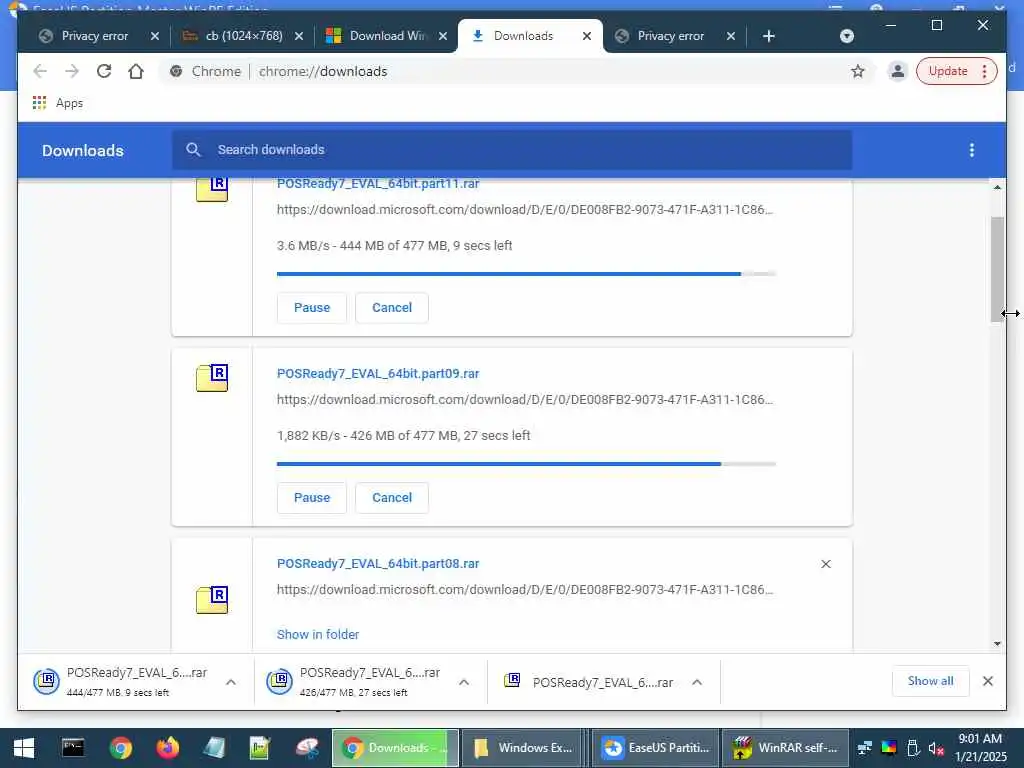
Task: Switch to the last Privacy error tab
Action: 671,36
